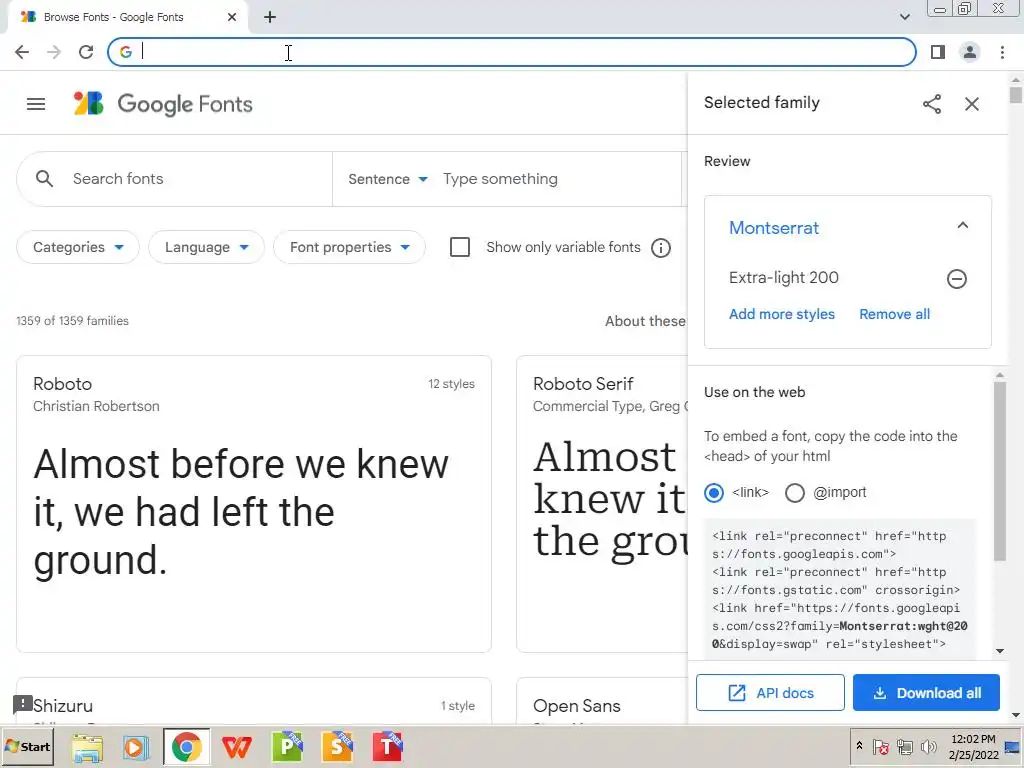Click the "12 styles" label on Roboto

(x=451, y=384)
